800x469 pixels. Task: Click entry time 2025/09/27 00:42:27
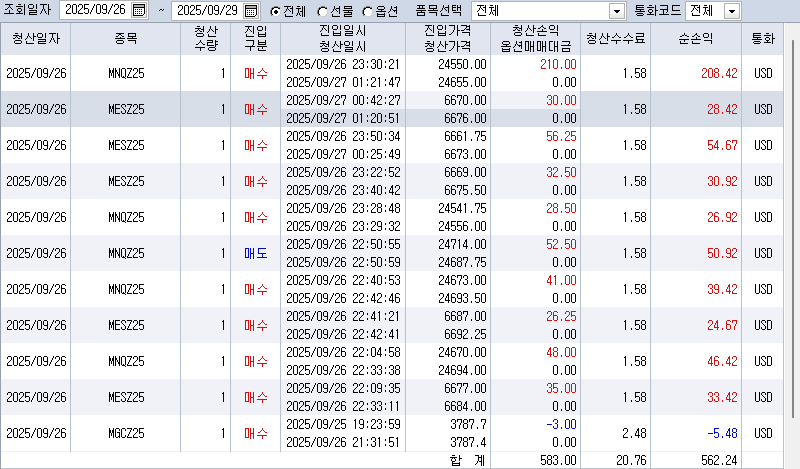click(x=343, y=100)
